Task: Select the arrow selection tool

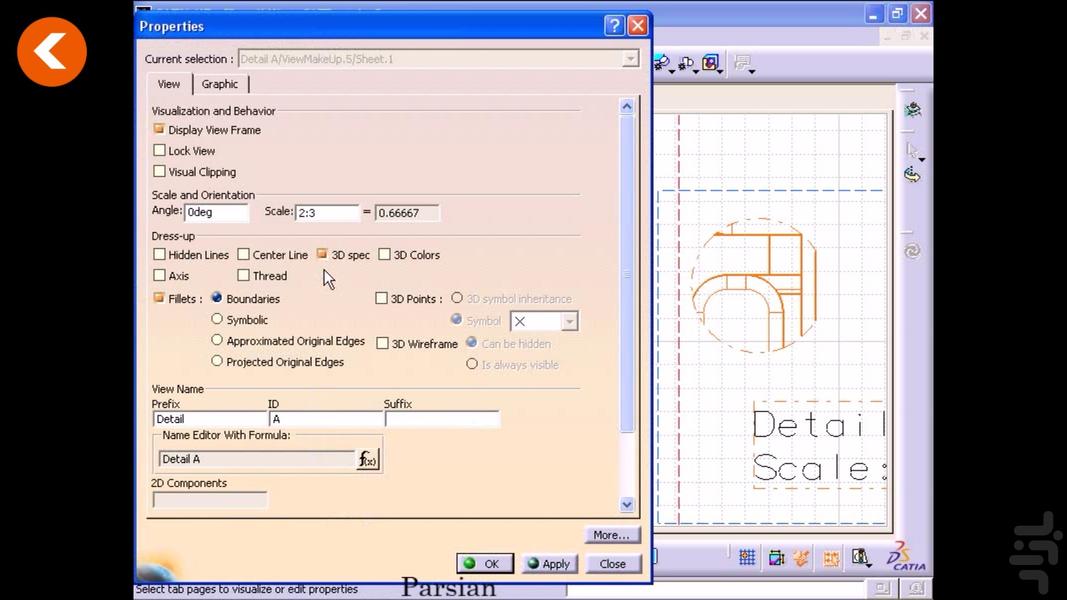Action: [912, 149]
